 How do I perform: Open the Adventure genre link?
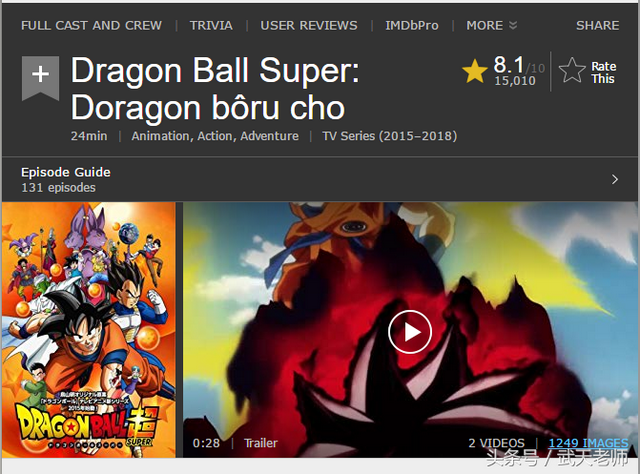click(x=269, y=136)
